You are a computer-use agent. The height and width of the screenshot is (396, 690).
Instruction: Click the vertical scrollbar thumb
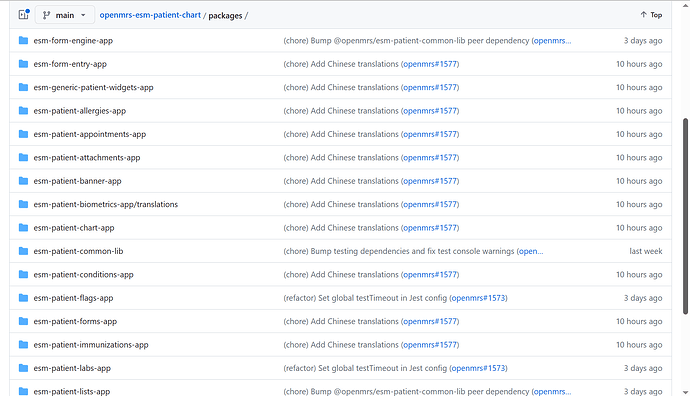685,216
